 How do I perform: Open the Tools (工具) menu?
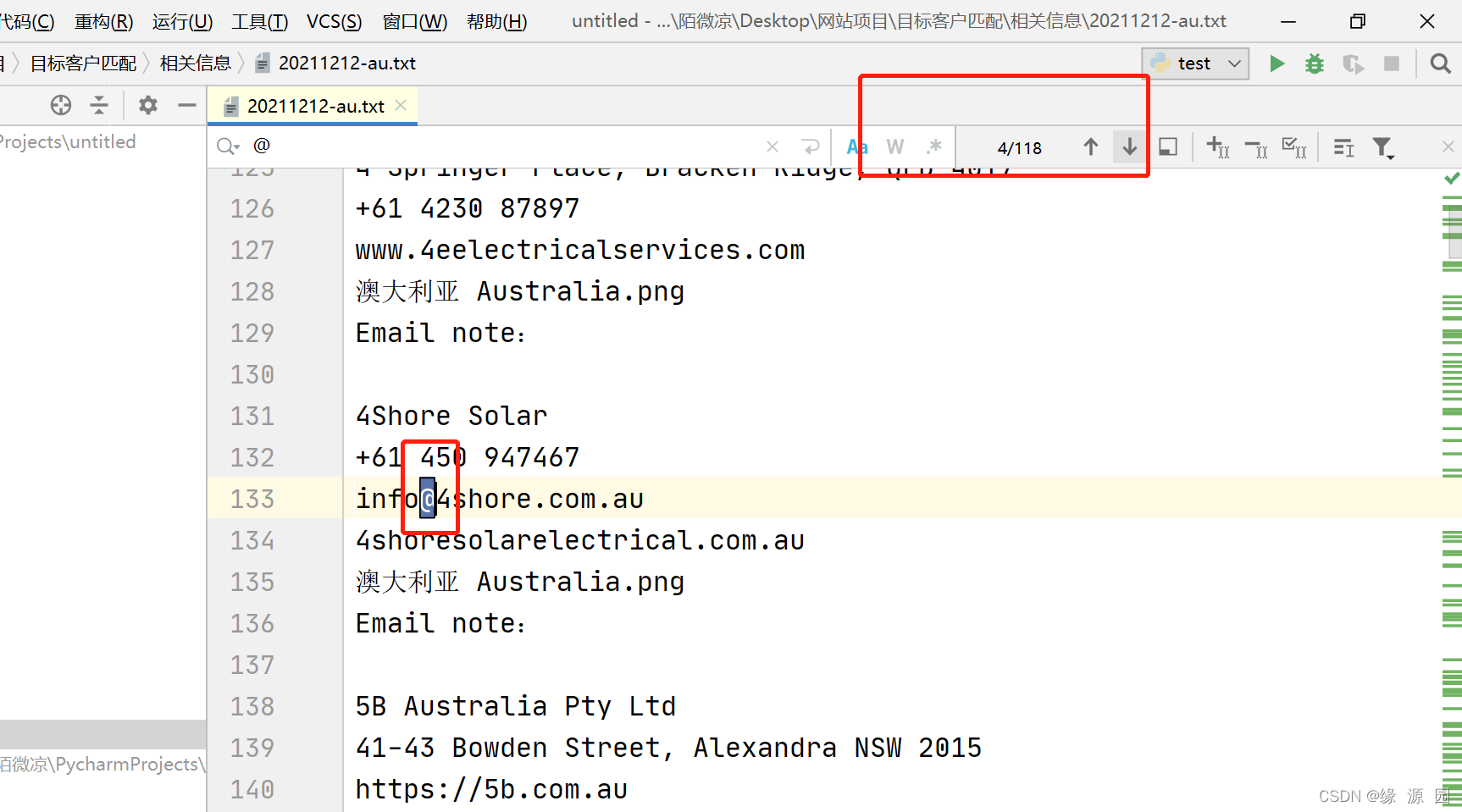[260, 21]
